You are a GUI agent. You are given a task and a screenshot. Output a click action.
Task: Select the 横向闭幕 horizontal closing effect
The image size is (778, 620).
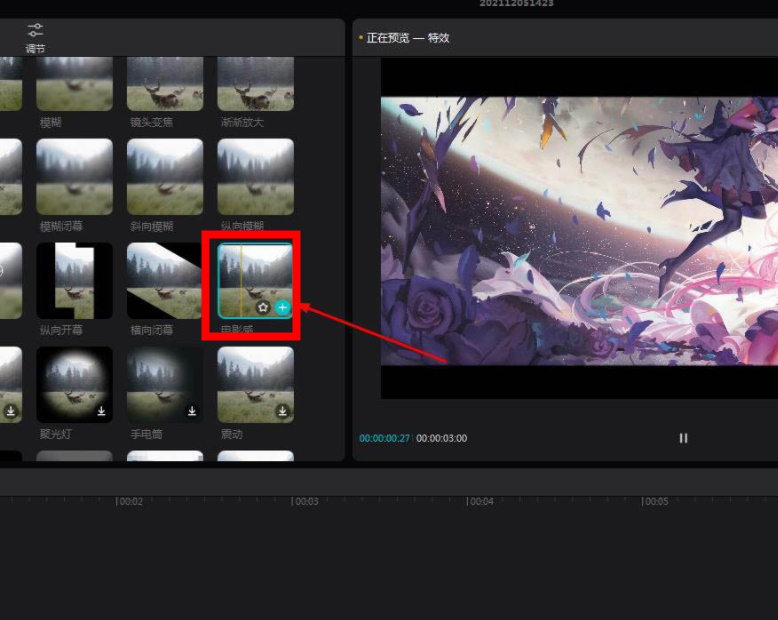165,280
